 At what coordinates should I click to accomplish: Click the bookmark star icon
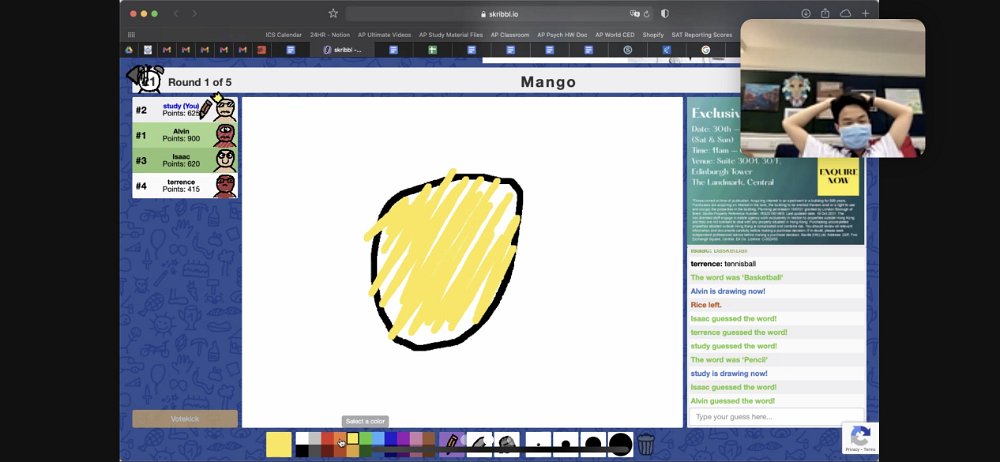[x=333, y=13]
